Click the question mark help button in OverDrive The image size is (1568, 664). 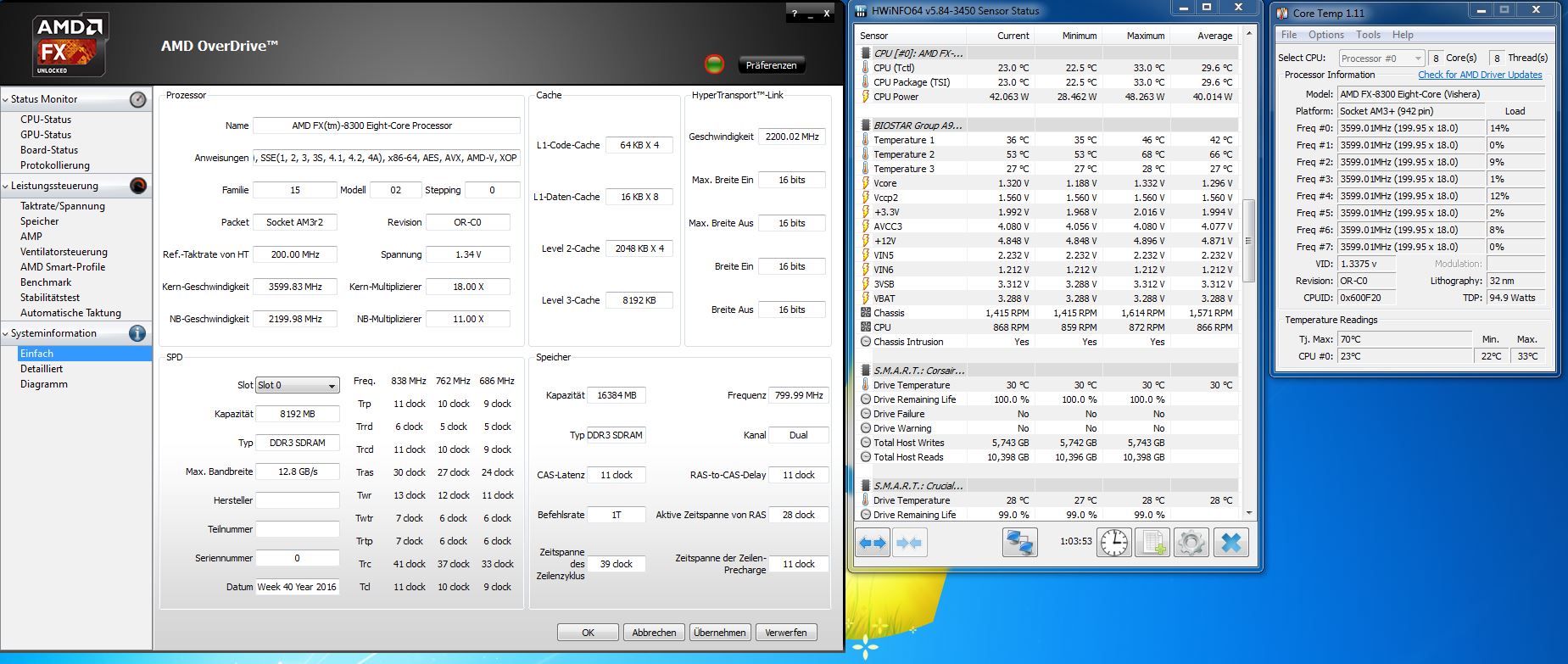click(x=795, y=14)
